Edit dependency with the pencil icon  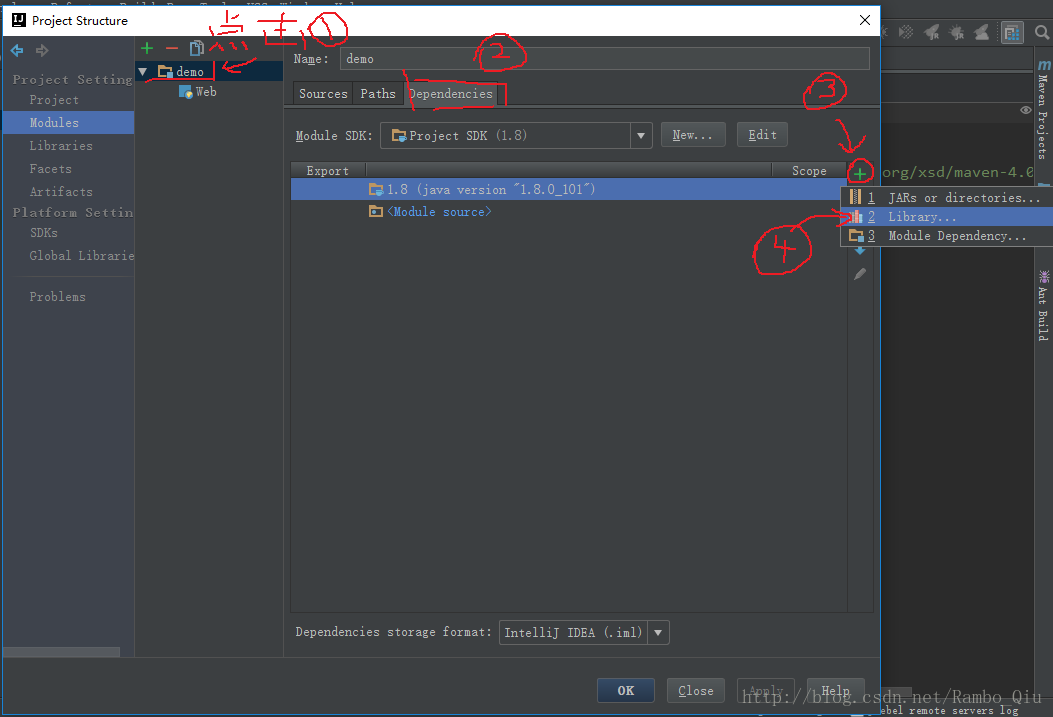pos(860,274)
